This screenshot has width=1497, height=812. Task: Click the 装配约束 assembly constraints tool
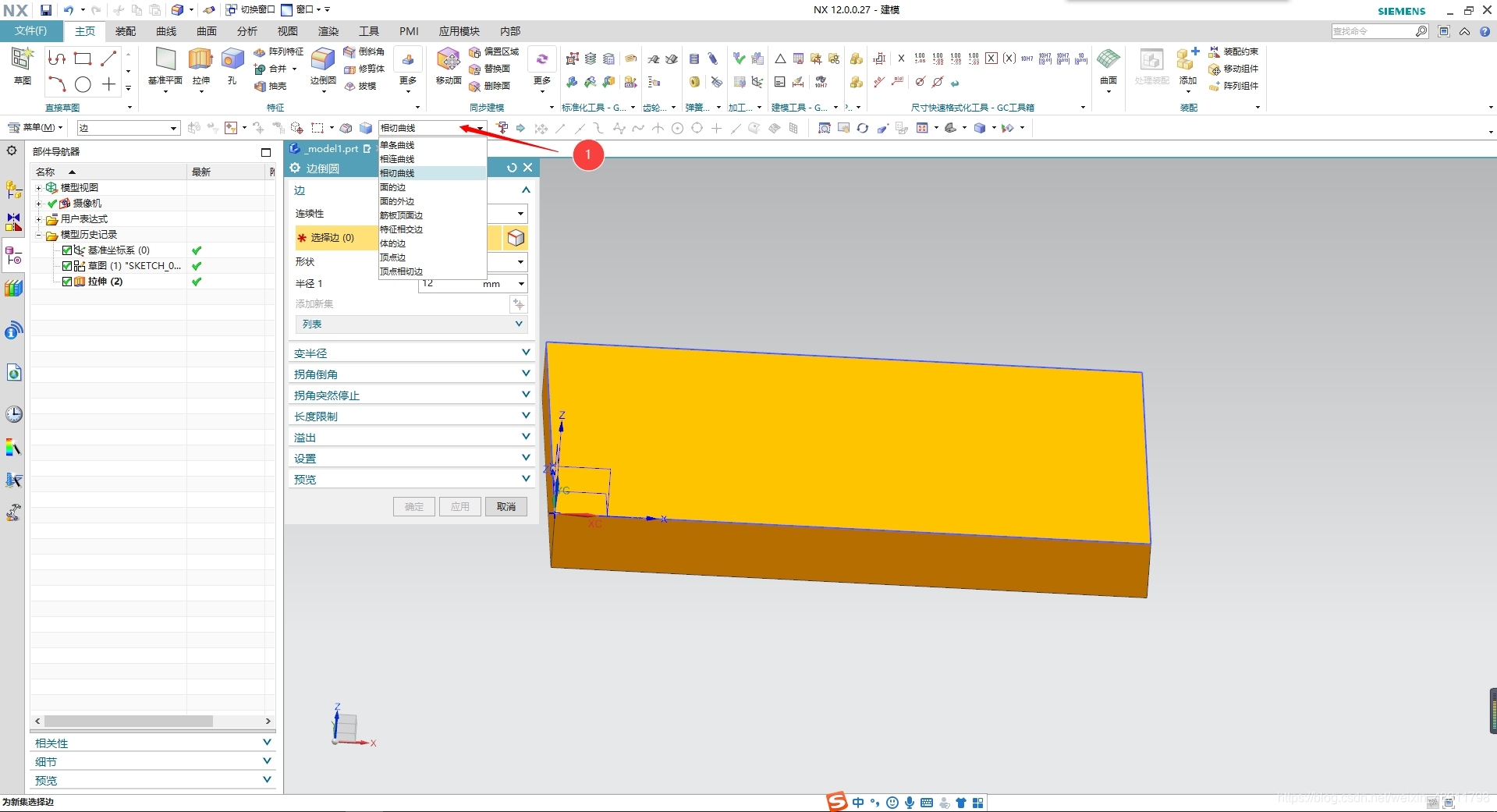tap(1233, 51)
